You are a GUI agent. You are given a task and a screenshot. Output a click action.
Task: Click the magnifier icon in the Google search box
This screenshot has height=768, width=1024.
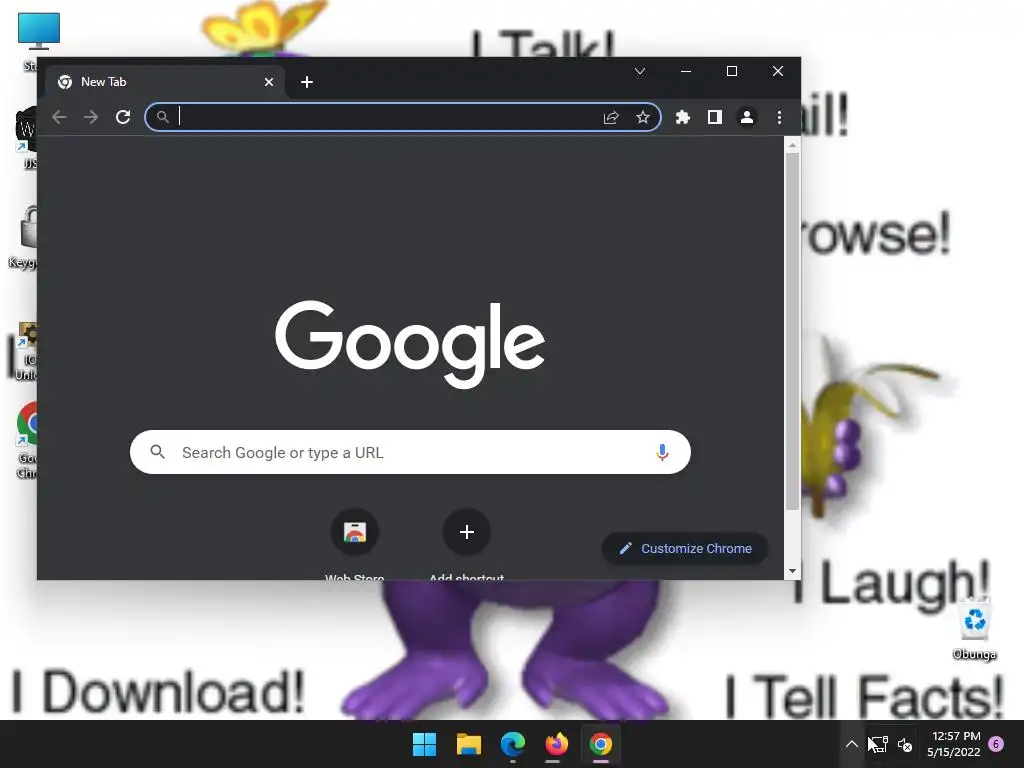tap(157, 451)
